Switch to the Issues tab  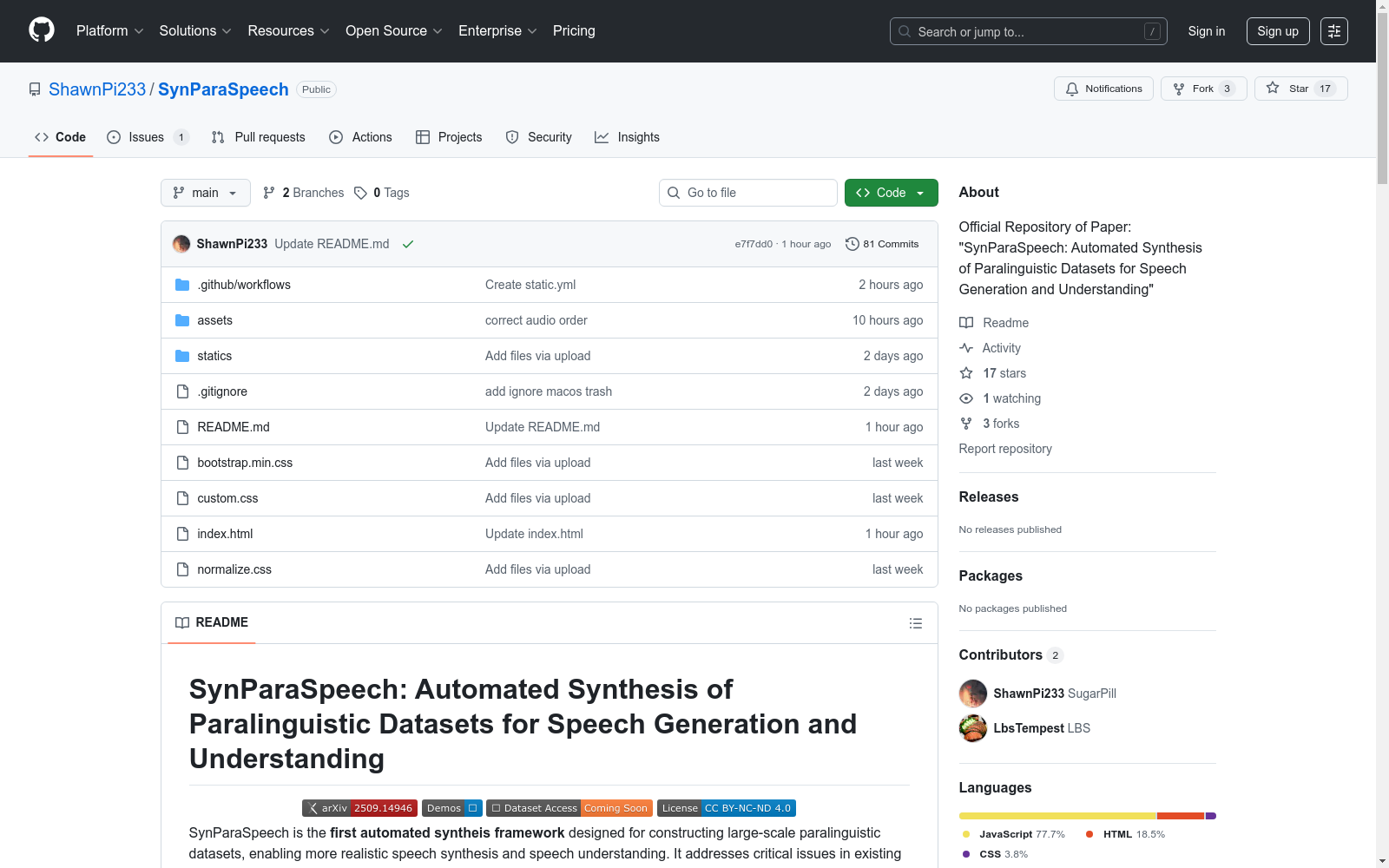tap(148, 137)
